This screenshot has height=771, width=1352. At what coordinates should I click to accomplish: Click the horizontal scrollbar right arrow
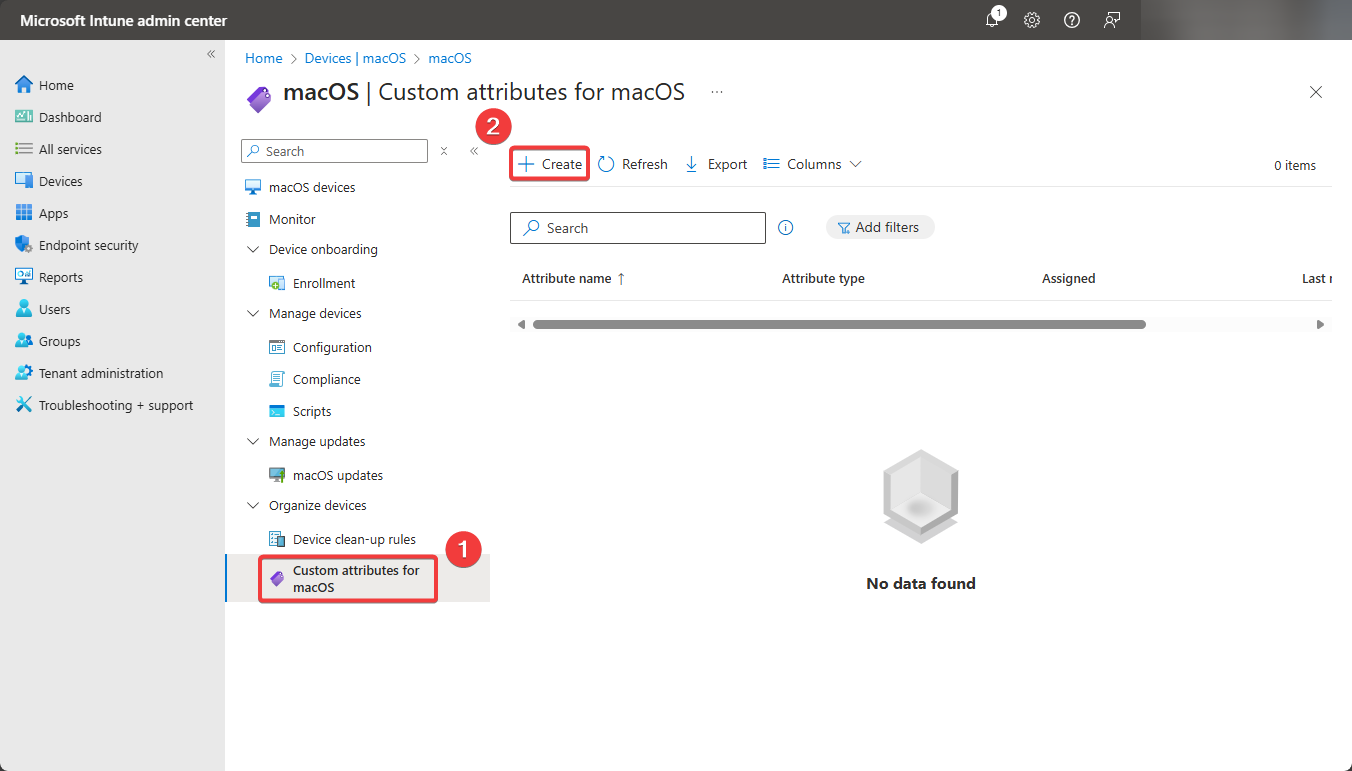1320,325
